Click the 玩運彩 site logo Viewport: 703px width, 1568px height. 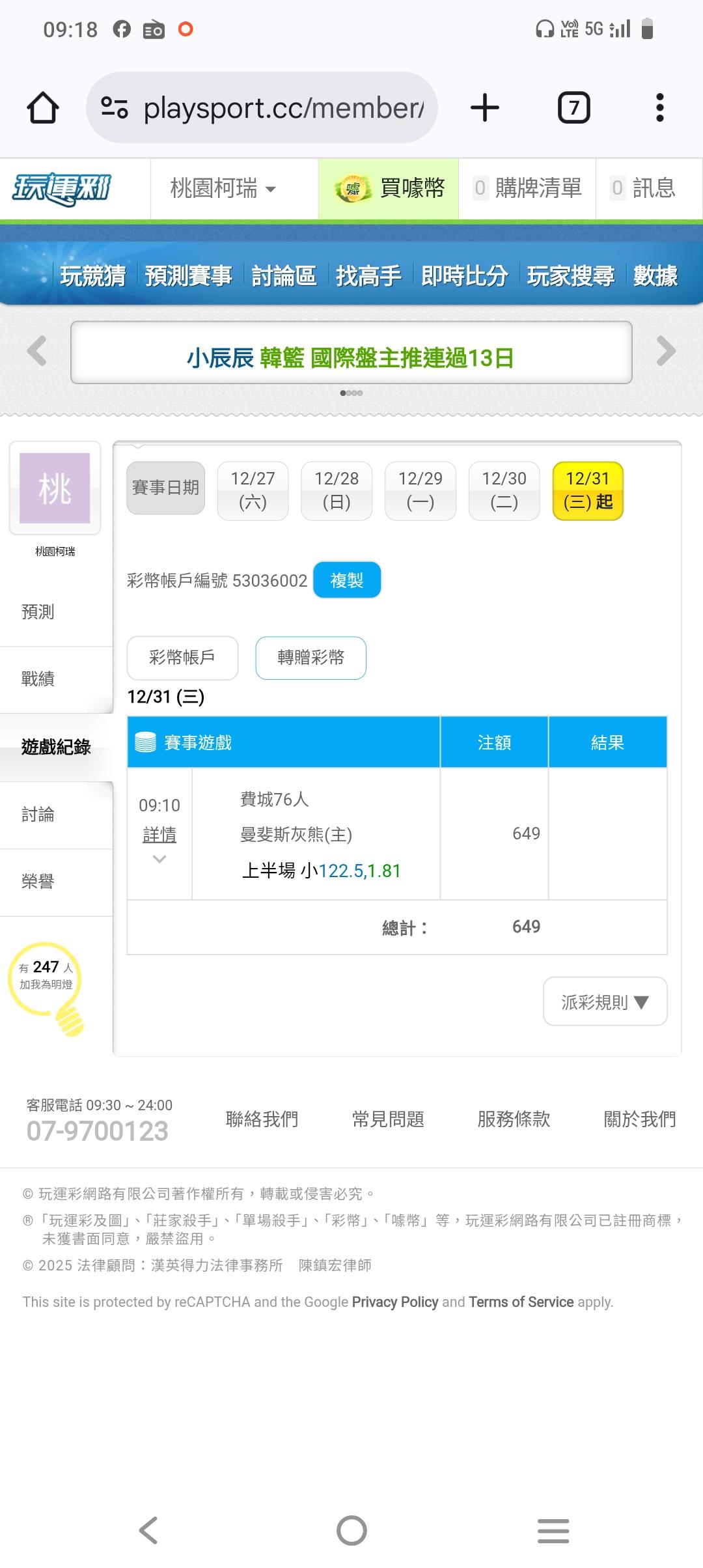62,189
